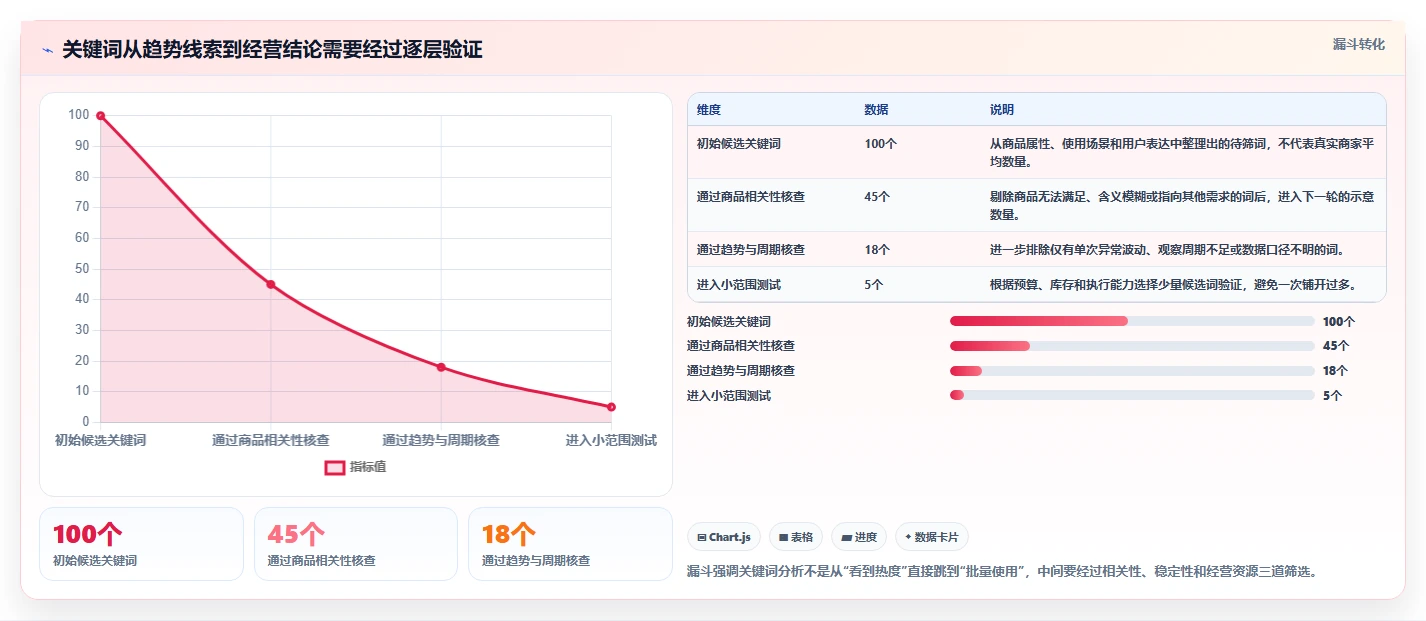The image size is (1426, 621).
Task: Click the footer note starting 漏斗强调关键词分析
Action: coord(1003,572)
